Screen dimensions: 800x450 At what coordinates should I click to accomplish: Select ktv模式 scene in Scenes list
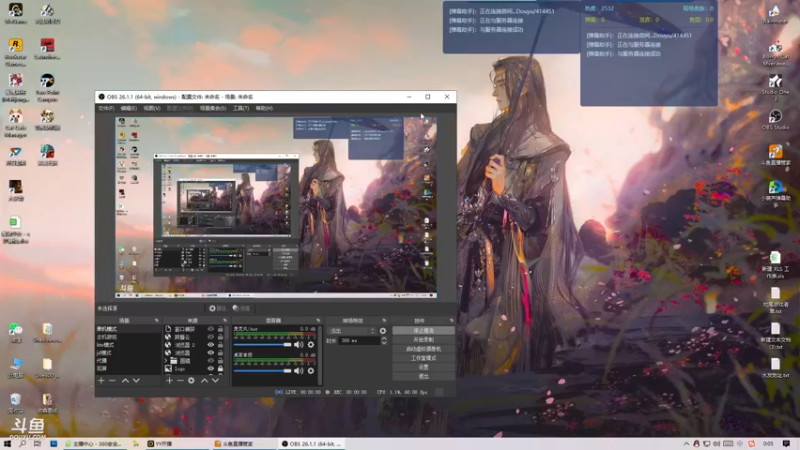pyautogui.click(x=106, y=345)
